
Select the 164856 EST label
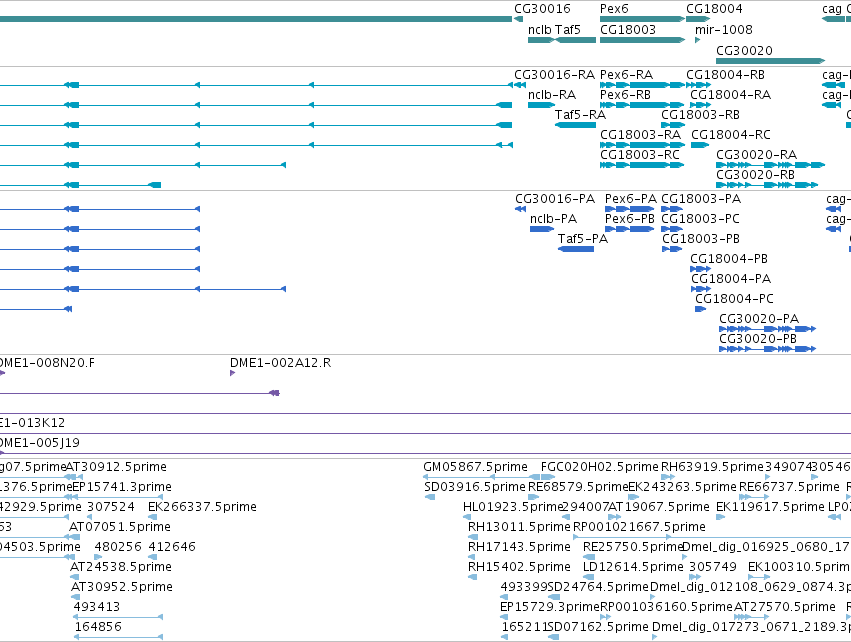tap(98, 627)
